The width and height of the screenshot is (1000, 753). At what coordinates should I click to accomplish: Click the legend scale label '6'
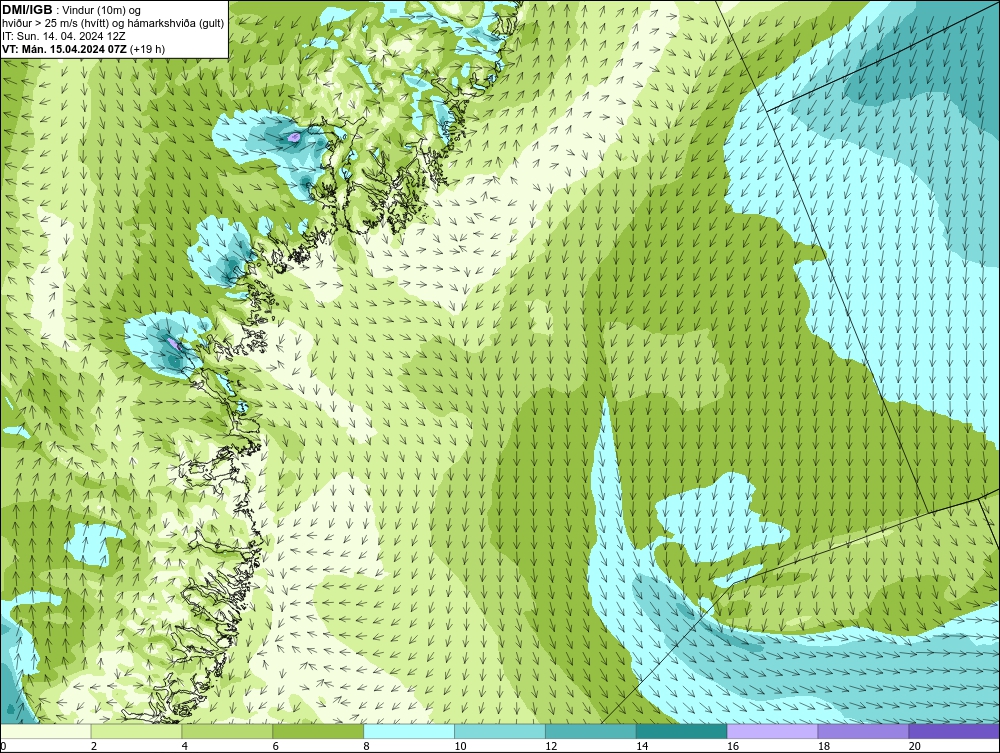(x=276, y=746)
